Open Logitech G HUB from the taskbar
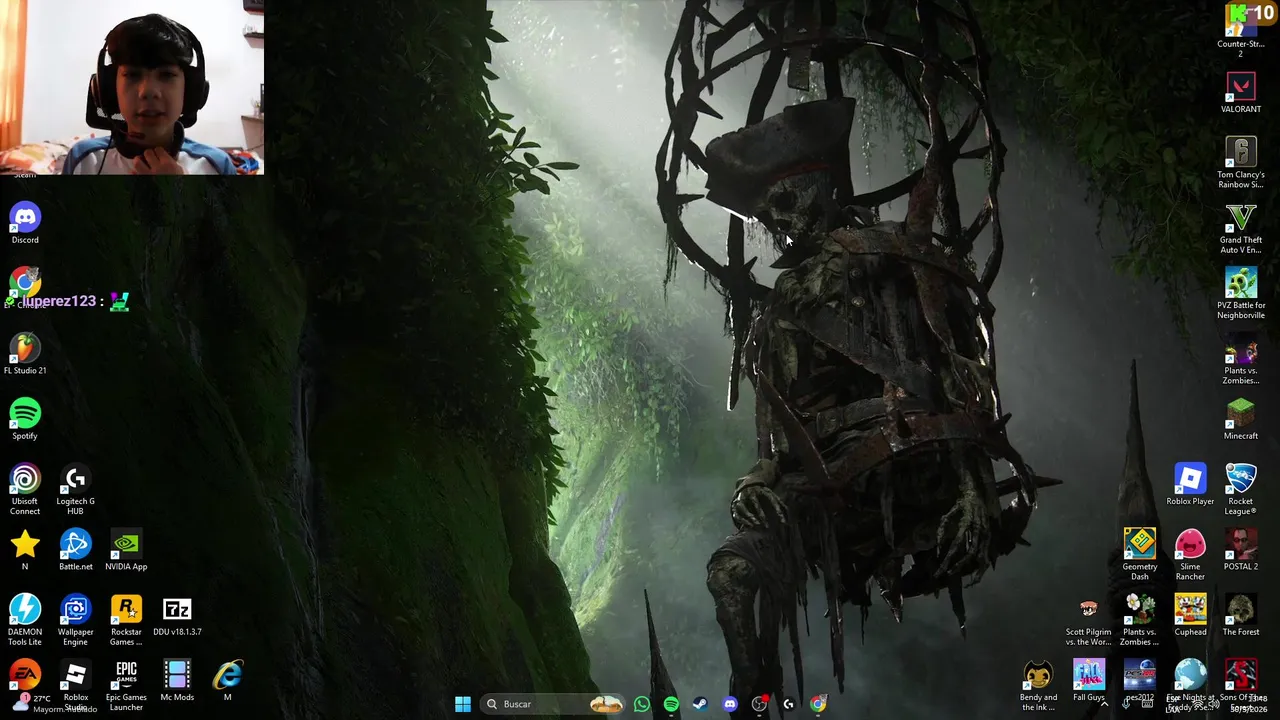 [x=789, y=704]
